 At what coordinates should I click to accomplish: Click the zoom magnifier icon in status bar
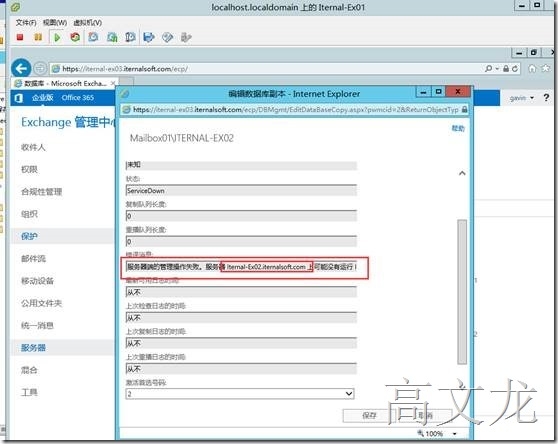[420, 433]
